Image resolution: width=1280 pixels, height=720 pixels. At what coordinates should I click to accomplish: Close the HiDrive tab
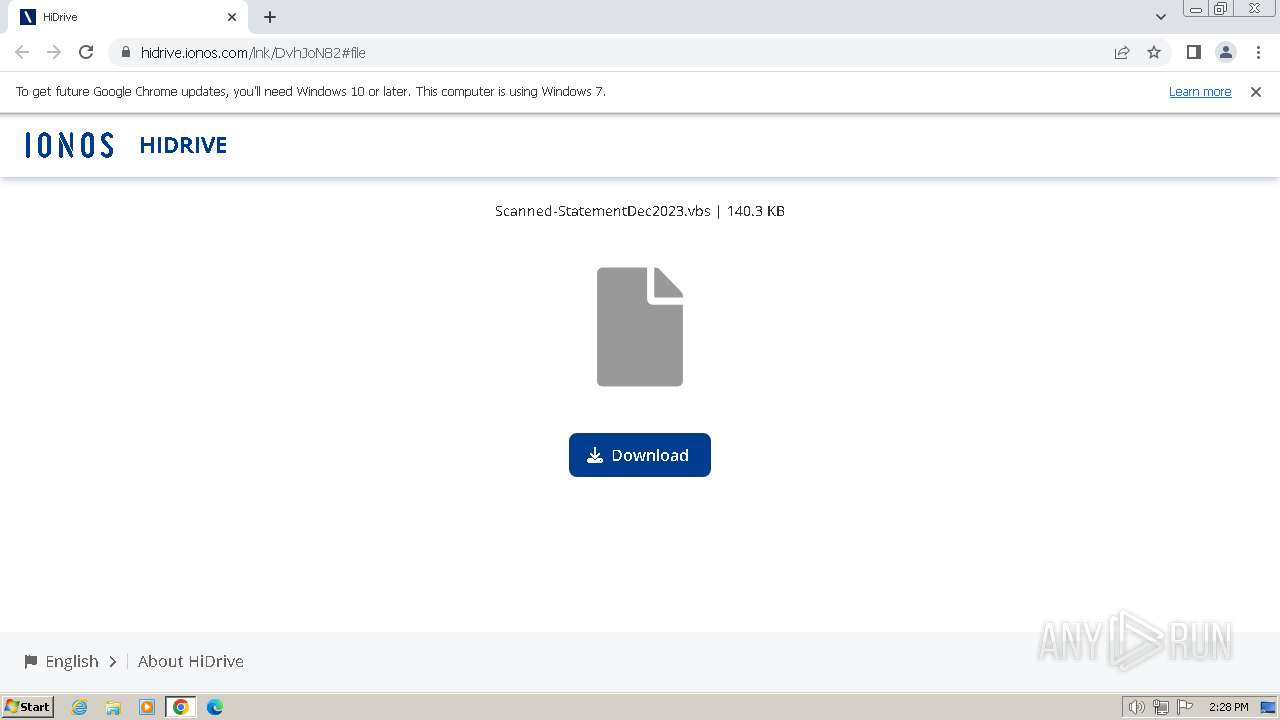click(x=232, y=17)
